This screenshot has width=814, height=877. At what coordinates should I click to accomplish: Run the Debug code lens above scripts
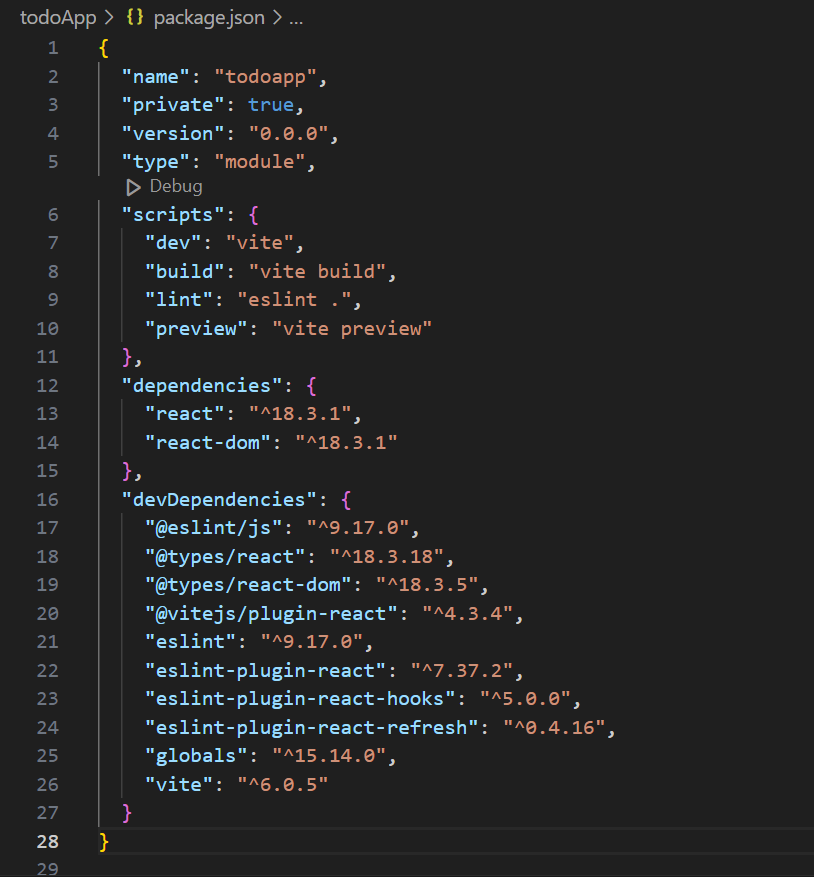[176, 186]
